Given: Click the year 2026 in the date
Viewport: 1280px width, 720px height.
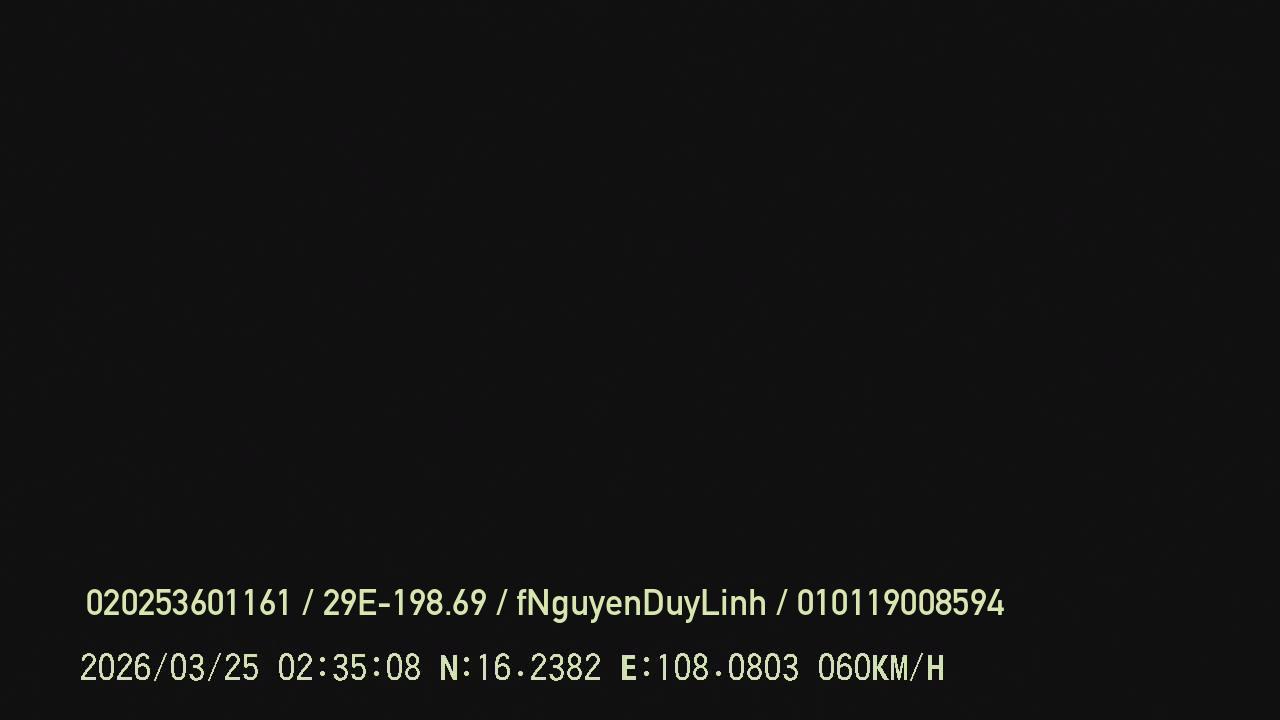Looking at the screenshot, I should coord(115,668).
